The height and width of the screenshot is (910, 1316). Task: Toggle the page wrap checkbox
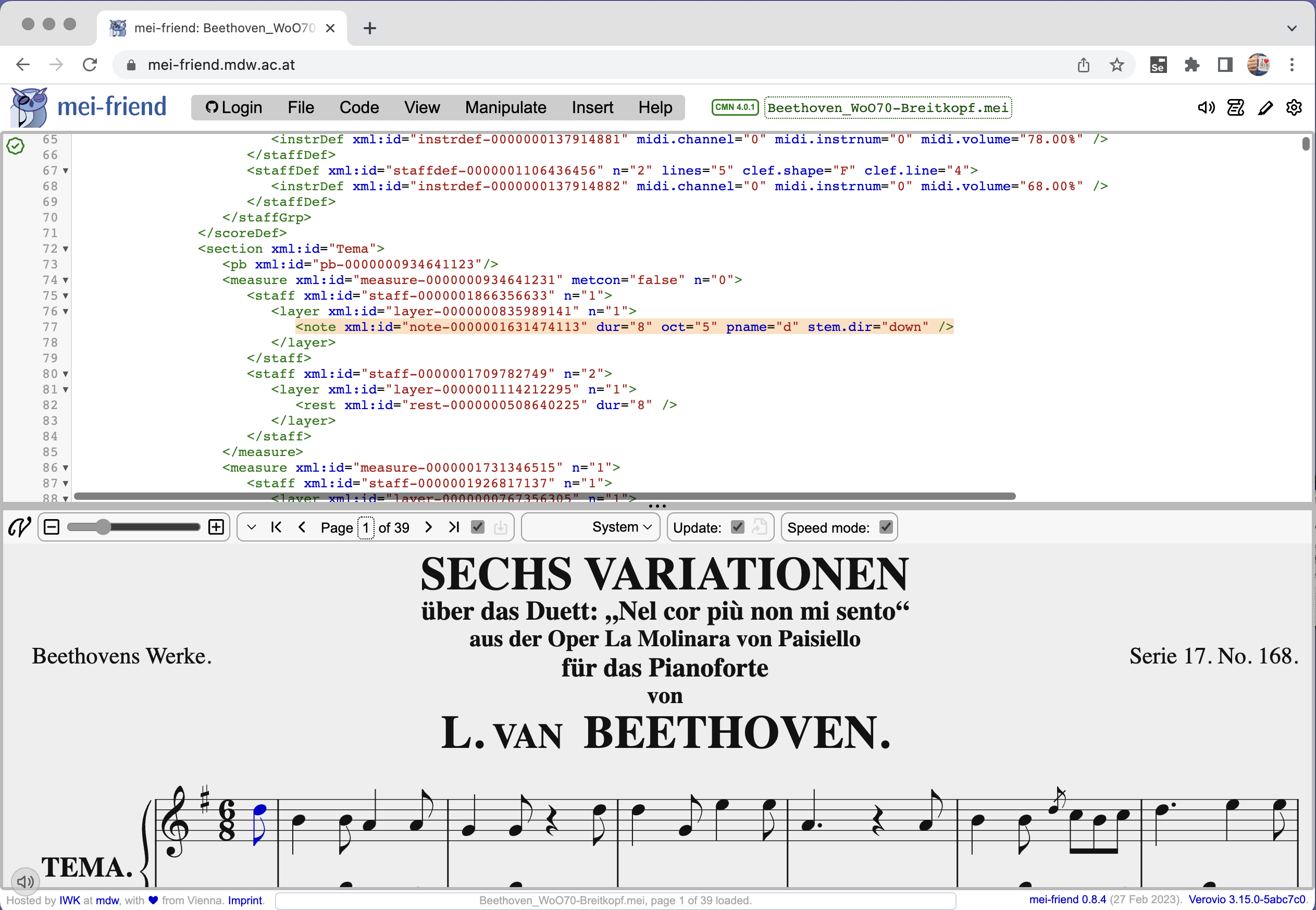pos(477,527)
